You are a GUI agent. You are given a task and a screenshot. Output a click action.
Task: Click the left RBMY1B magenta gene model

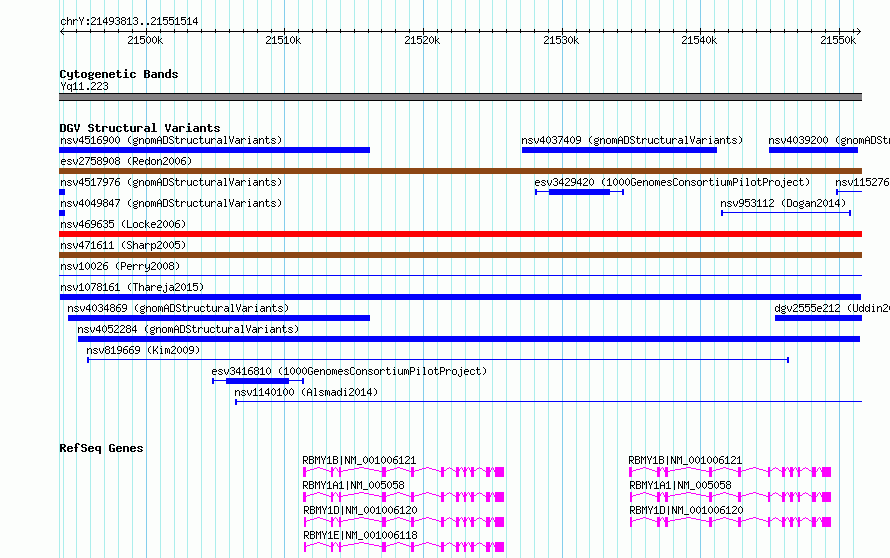click(404, 472)
